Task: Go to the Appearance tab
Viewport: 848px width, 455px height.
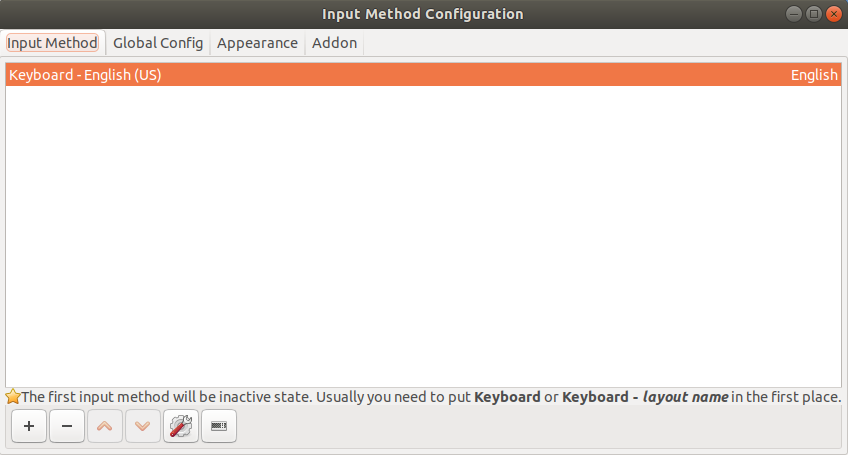Action: 257,43
